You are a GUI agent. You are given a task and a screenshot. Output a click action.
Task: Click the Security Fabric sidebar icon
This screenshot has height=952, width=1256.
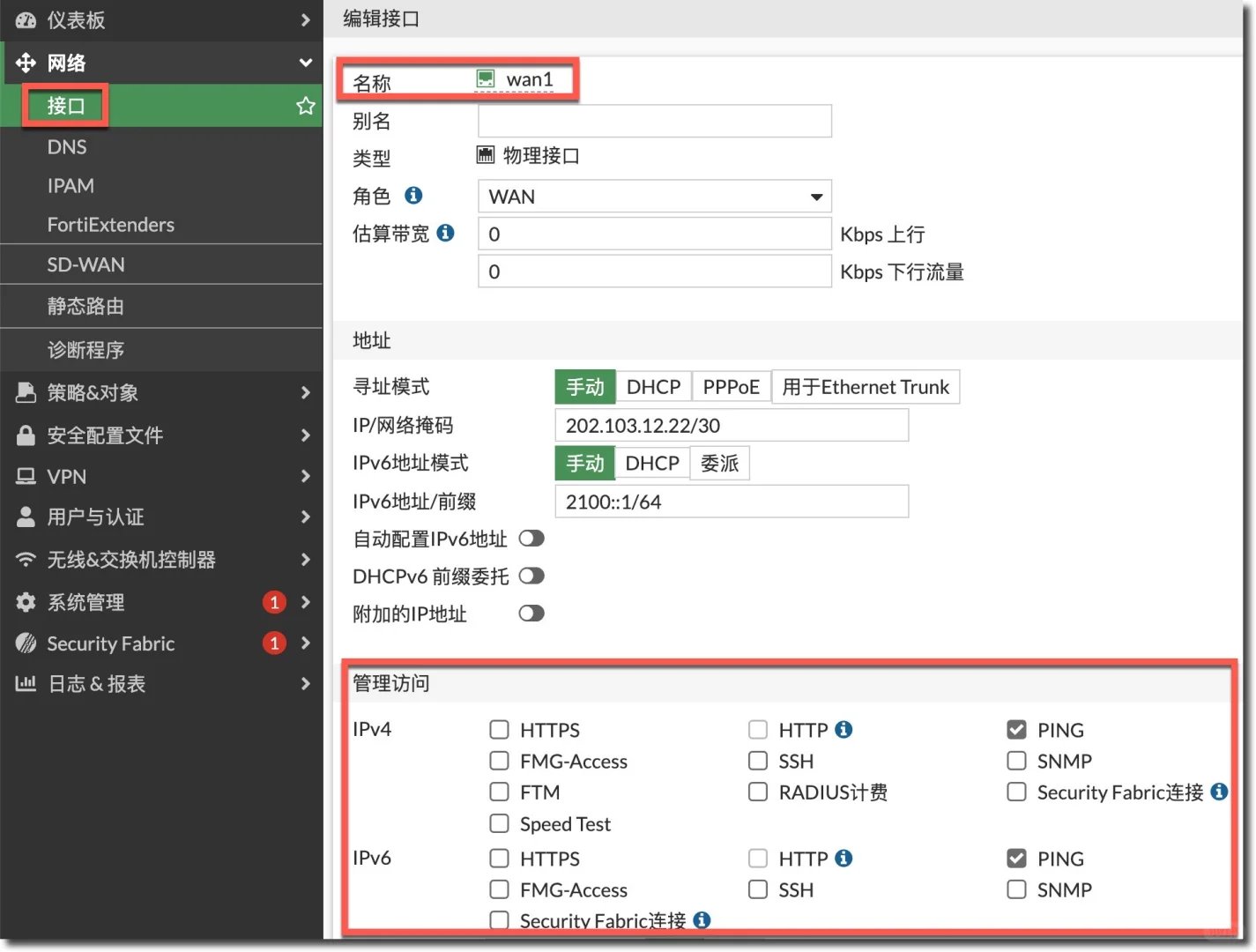coord(25,643)
